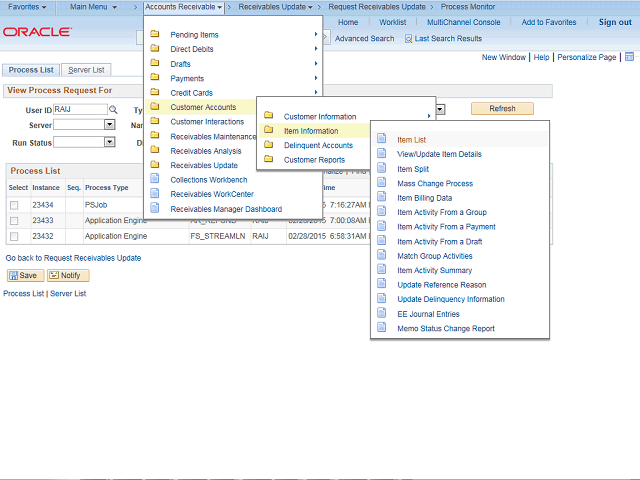640x480 pixels.
Task: Click the page icon beside Mass Change Process
Action: (382, 182)
